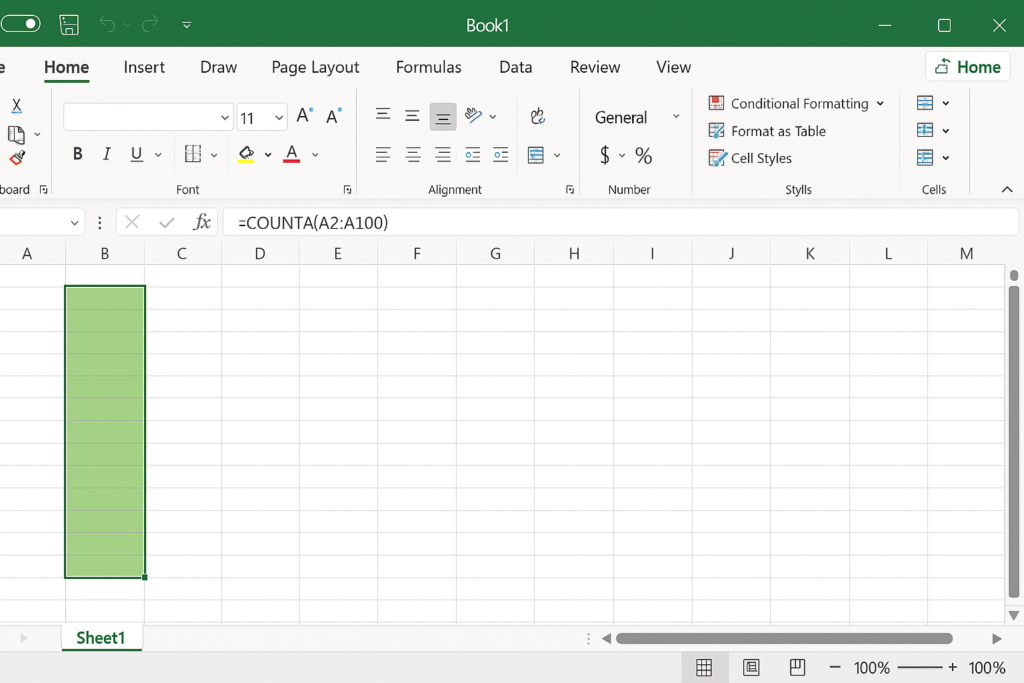The width and height of the screenshot is (1024, 683).
Task: Collapse the ribbon with chevron
Action: click(1007, 189)
